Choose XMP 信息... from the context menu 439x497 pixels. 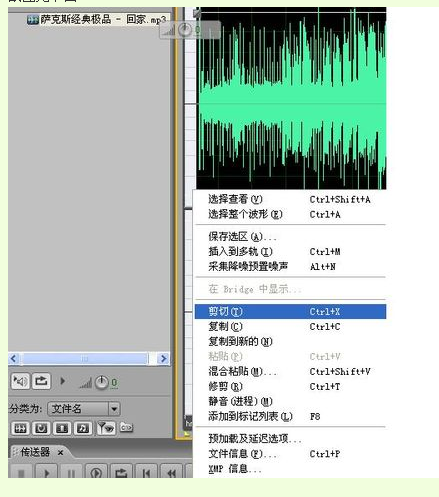[290, 469]
